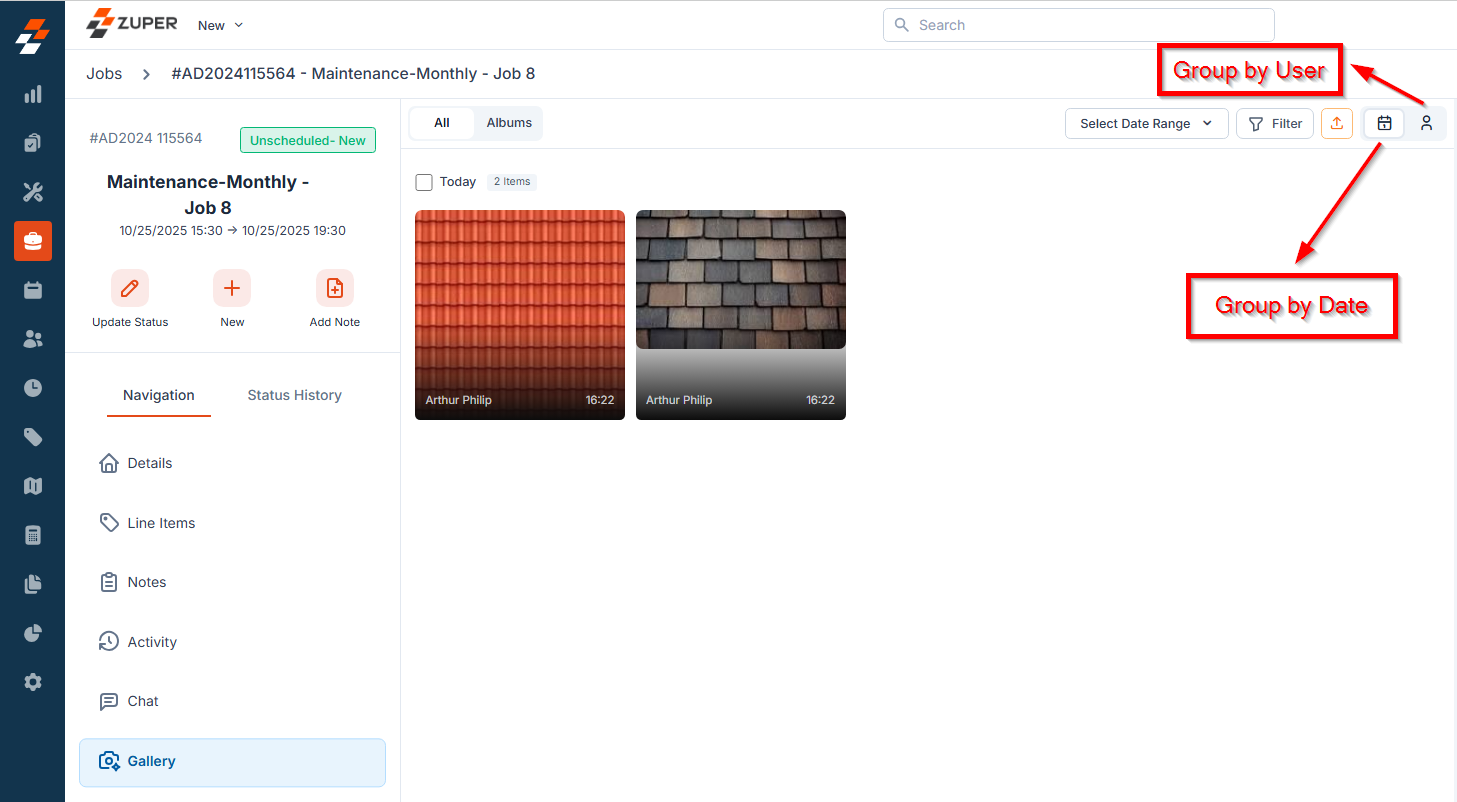Viewport: 1457px width, 802px height.
Task: Select the Navigation tab
Action: pos(159,395)
